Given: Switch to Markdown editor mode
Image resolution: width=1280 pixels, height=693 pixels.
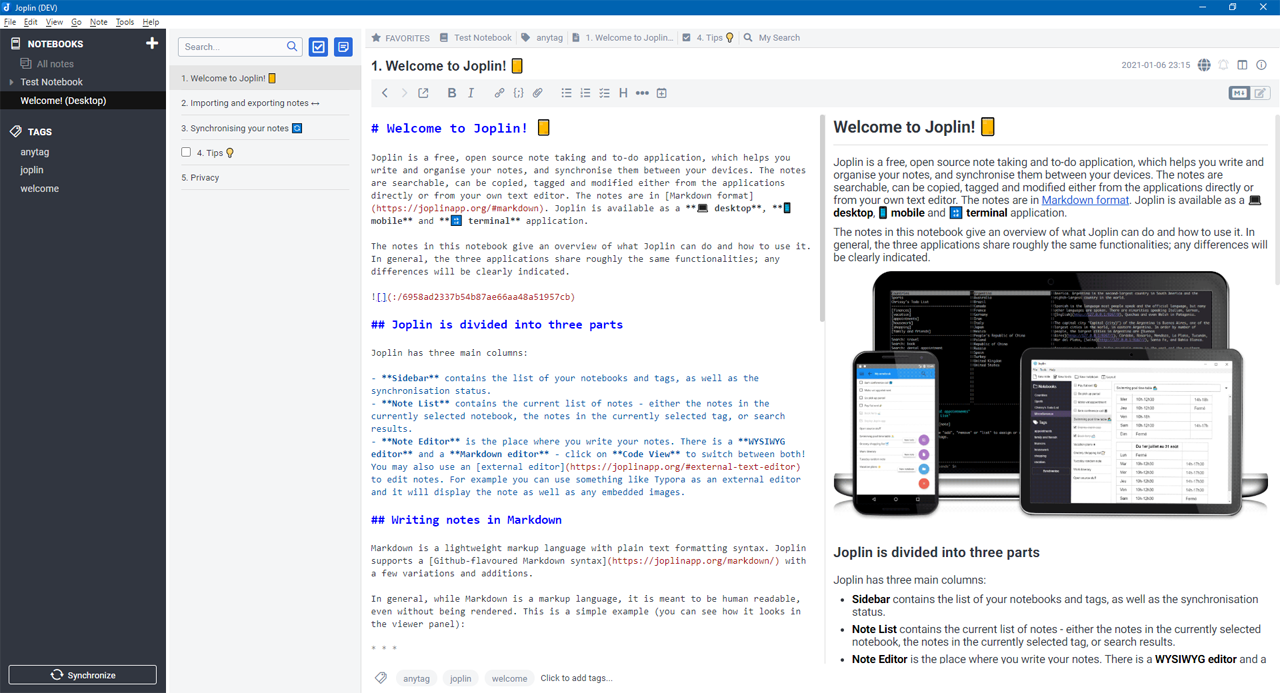Looking at the screenshot, I should pos(1239,93).
